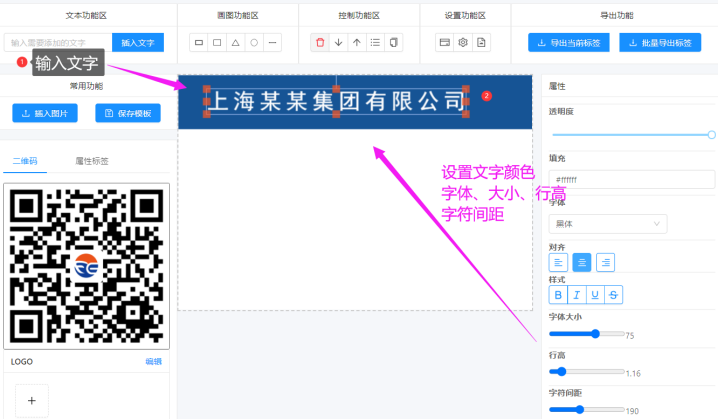Copy element with the duplicate icon
This screenshot has width=718, height=419.
(x=393, y=43)
